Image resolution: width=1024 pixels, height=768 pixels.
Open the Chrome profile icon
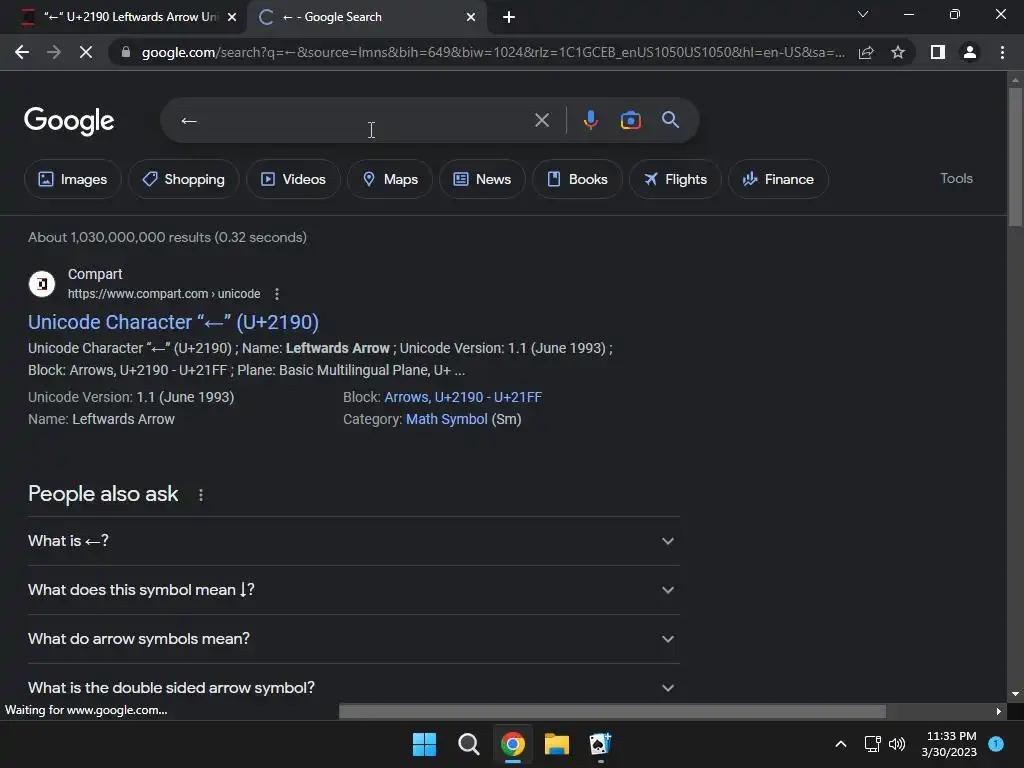click(970, 52)
